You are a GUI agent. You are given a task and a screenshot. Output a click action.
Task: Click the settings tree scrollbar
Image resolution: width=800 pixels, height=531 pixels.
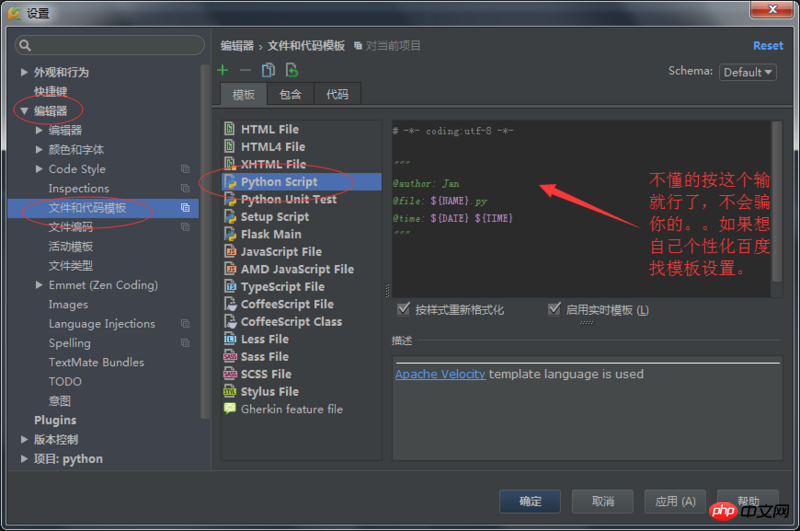pyautogui.click(x=205, y=241)
